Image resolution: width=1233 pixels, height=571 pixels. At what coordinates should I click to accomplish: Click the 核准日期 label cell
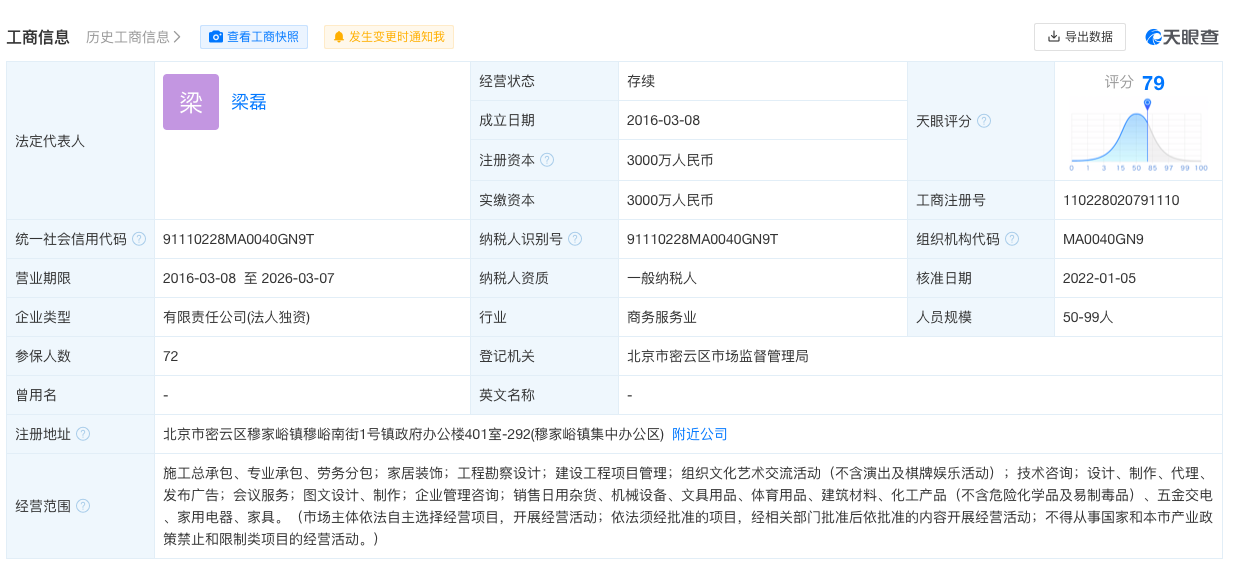click(x=981, y=278)
